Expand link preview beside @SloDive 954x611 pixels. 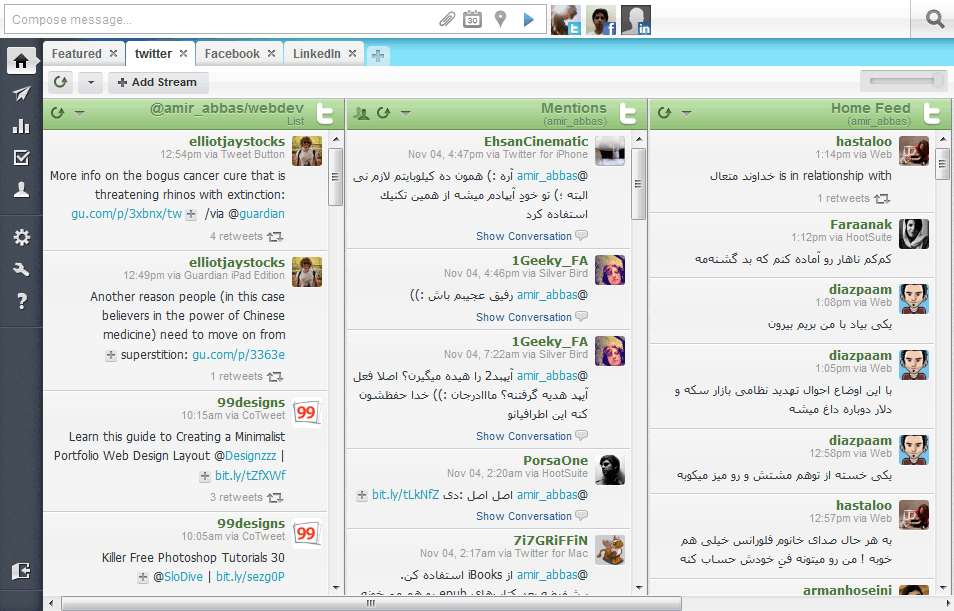coord(142,578)
